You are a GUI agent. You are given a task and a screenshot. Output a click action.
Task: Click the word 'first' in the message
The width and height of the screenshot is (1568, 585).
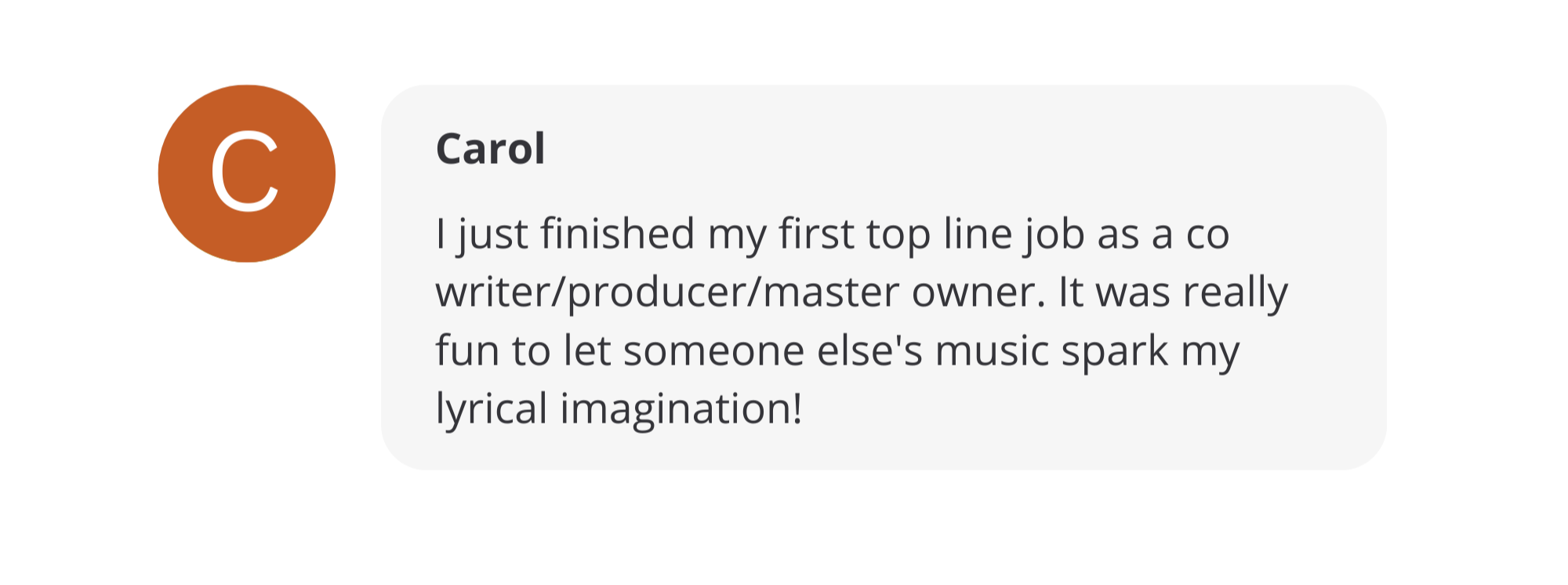click(815, 234)
